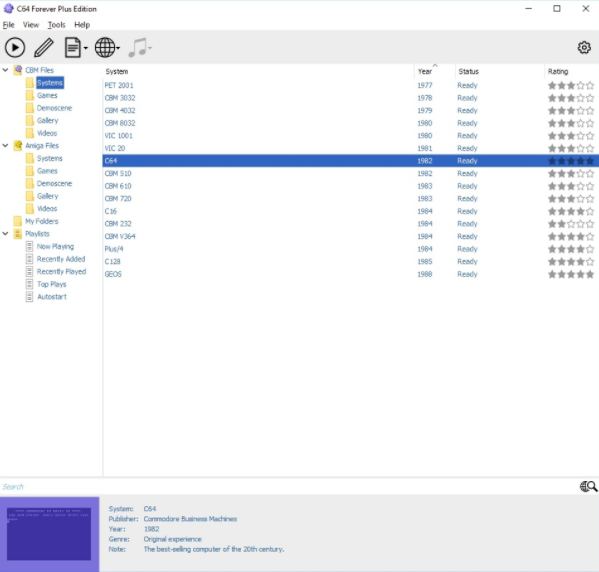
Task: Click the Recently Played playlist icon
Action: click(29, 272)
